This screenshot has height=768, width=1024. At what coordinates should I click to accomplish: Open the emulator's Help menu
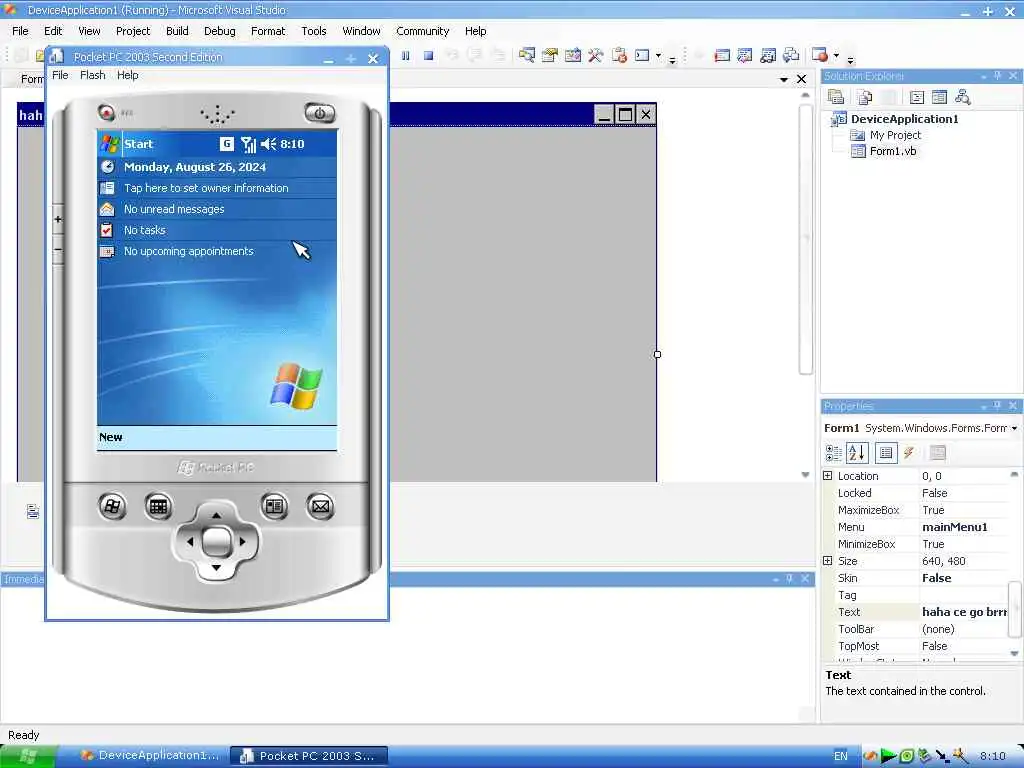click(x=127, y=75)
